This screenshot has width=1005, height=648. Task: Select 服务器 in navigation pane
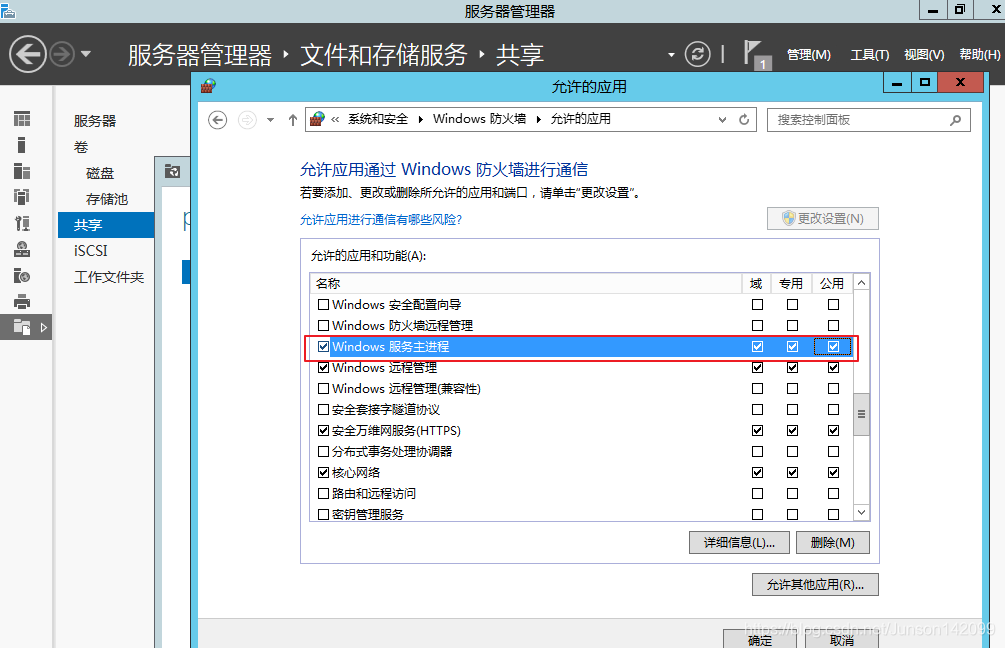(x=95, y=120)
